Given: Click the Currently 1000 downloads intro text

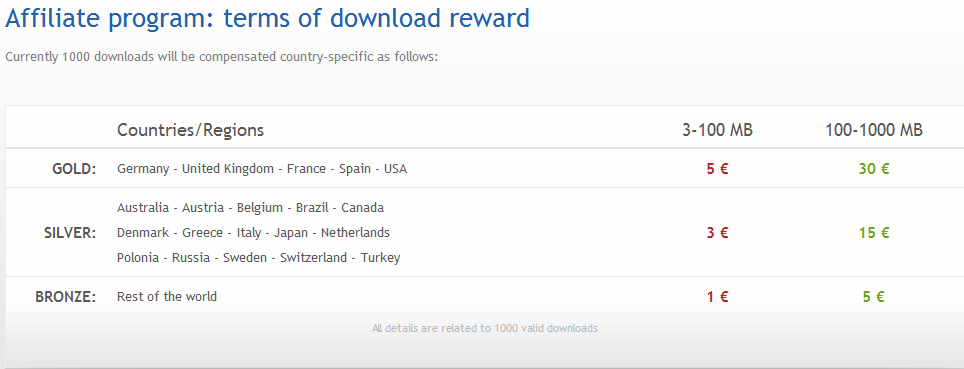Looking at the screenshot, I should pyautogui.click(x=221, y=57).
